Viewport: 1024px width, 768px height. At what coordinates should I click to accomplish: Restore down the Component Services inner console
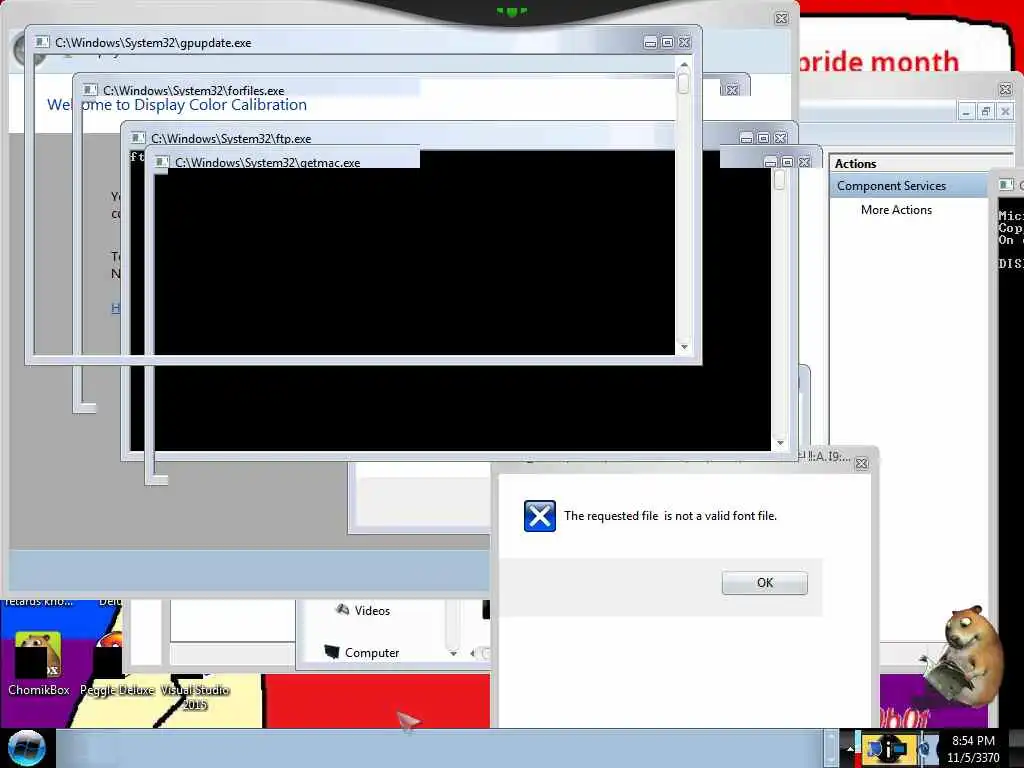tap(985, 112)
